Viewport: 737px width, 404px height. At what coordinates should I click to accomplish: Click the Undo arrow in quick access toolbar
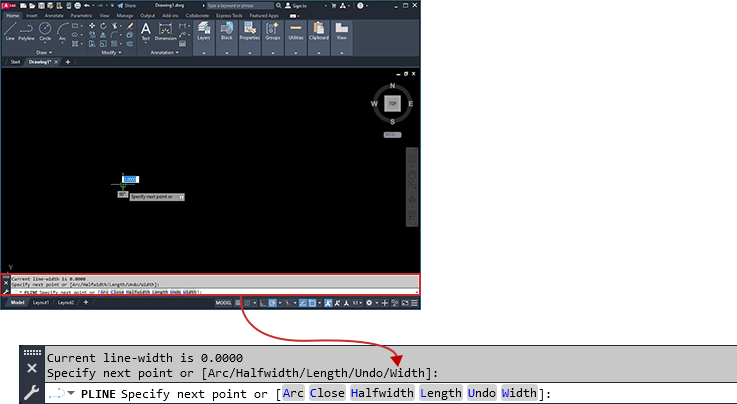tap(87, 6)
